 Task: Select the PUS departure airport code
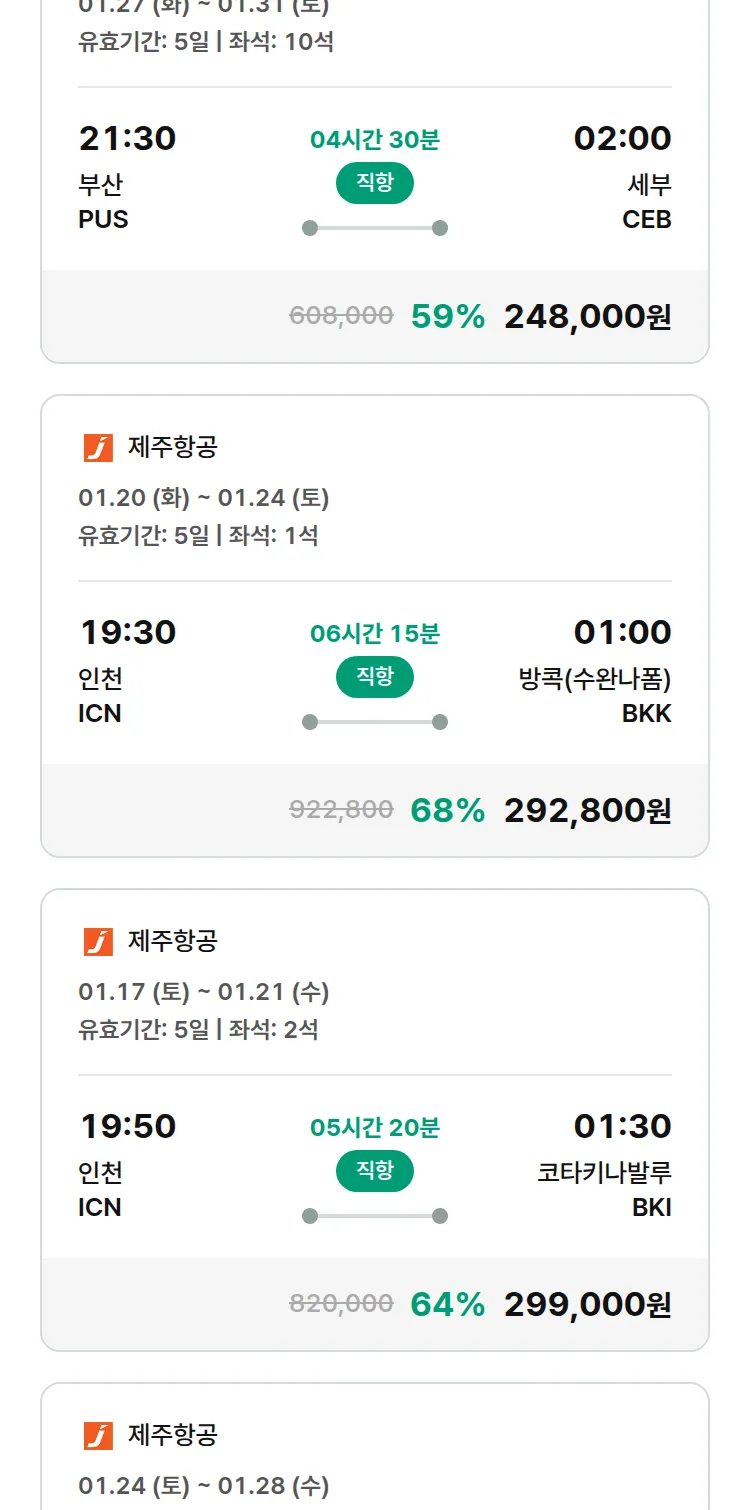tap(104, 220)
